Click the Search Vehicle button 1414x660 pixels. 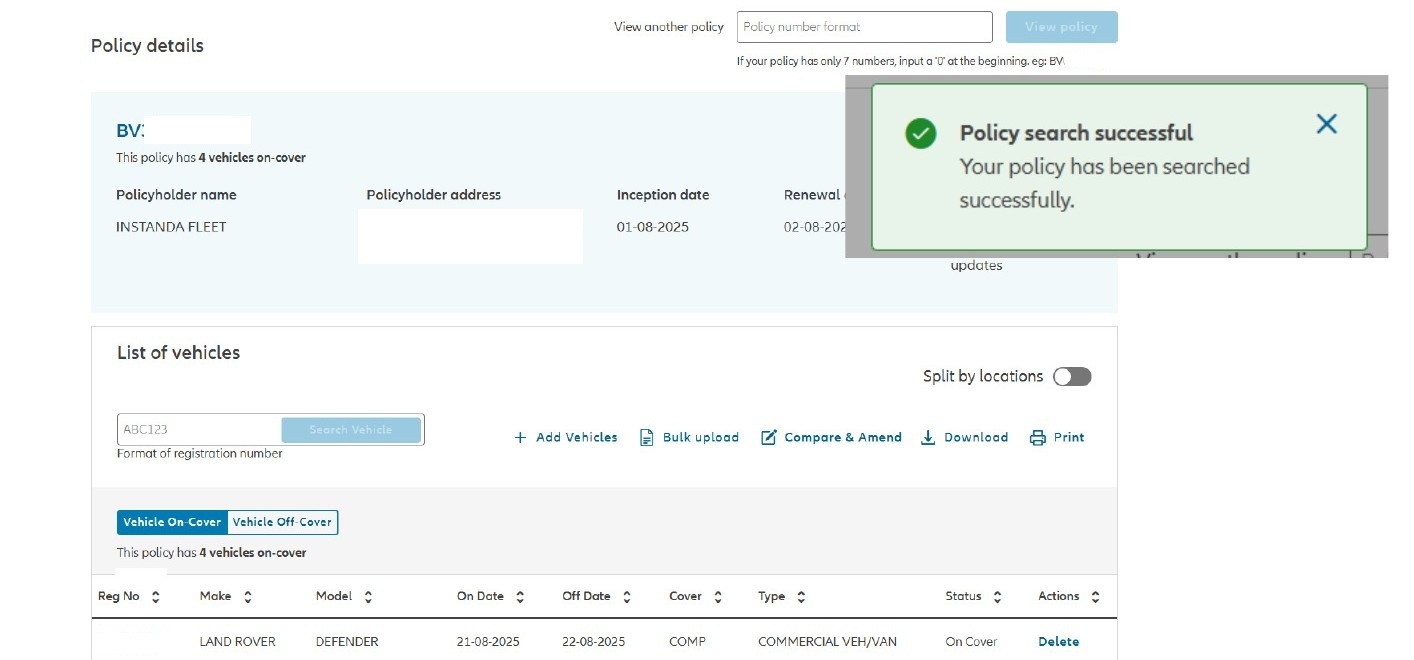[x=351, y=430]
